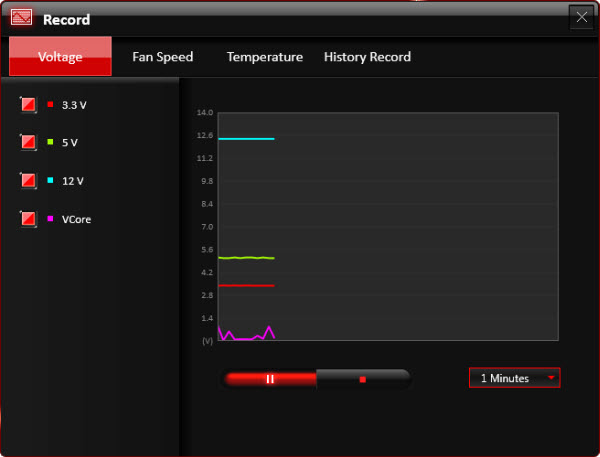The height and width of the screenshot is (457, 600).
Task: Click the 12 V label
Action: click(x=73, y=181)
